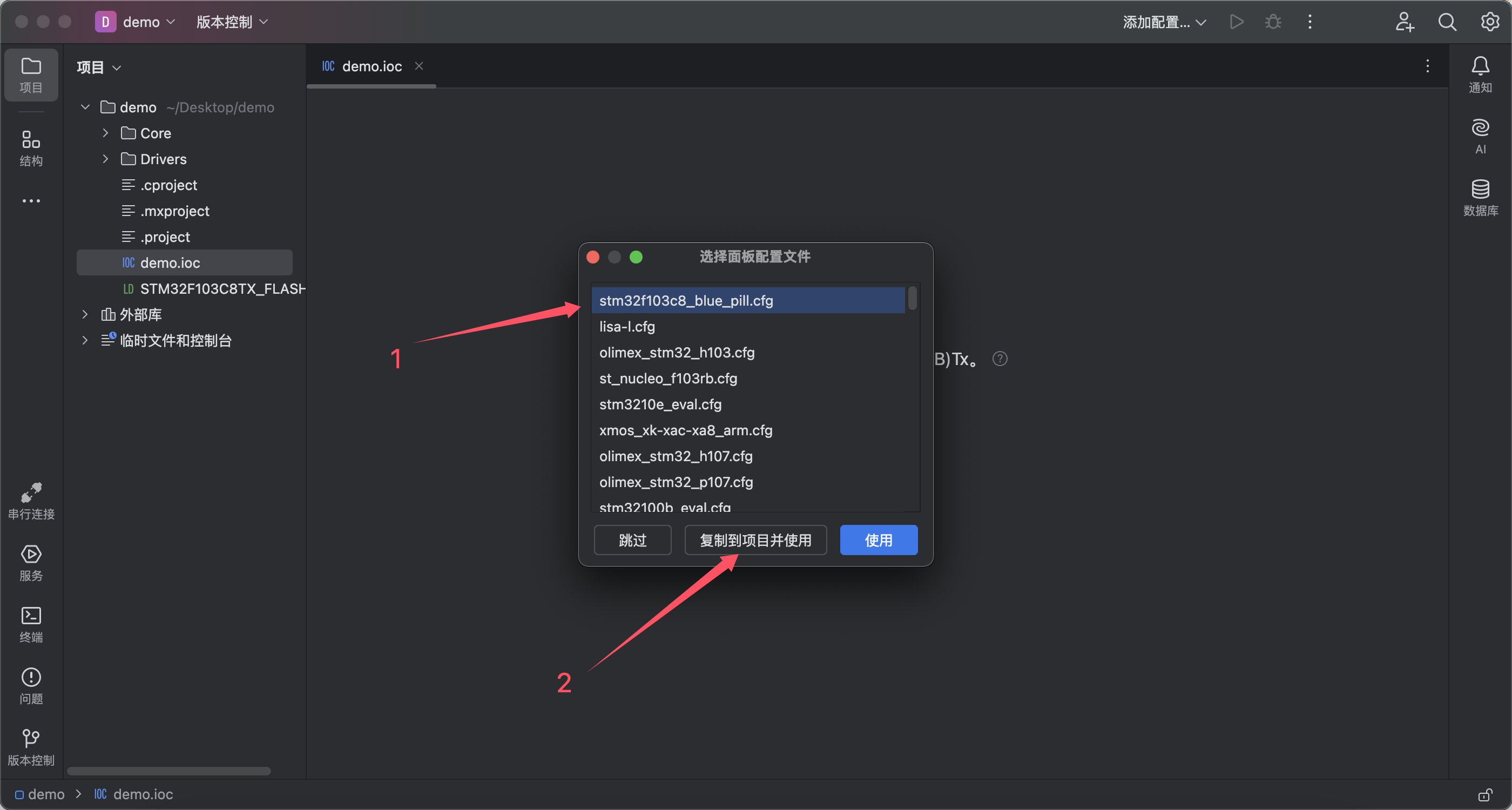Screen dimensions: 1512x810
Task: Expand 临时文件和控制台 node
Action: [x=85, y=340]
